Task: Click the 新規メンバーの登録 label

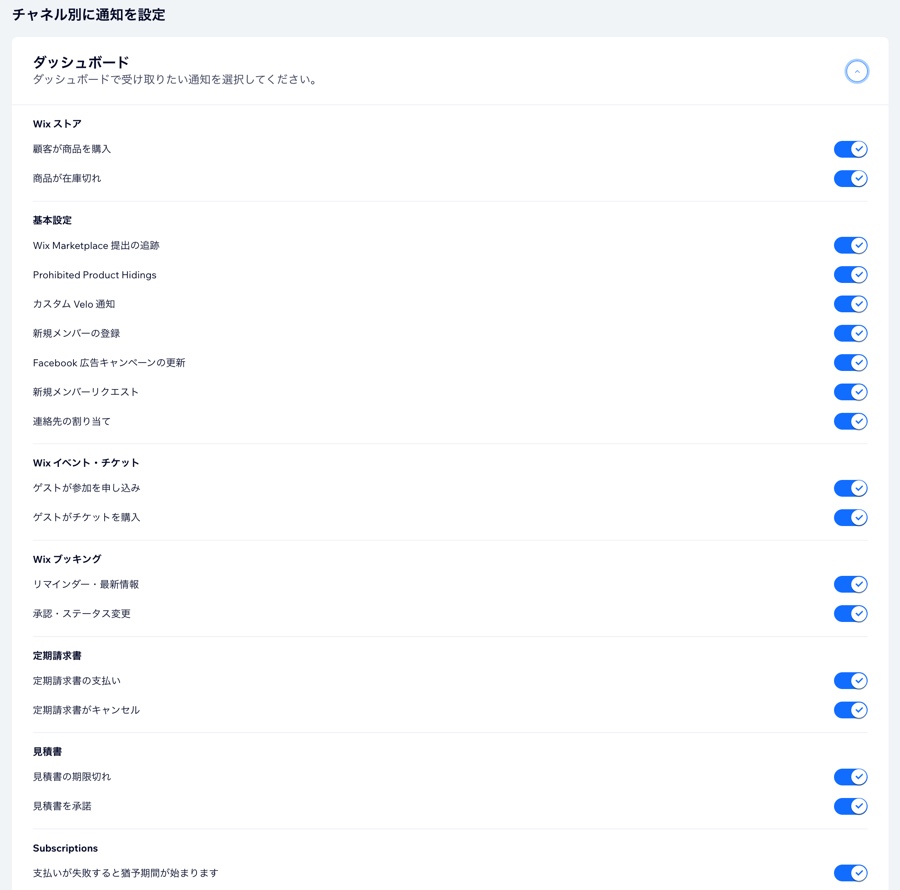Action: click(x=76, y=333)
